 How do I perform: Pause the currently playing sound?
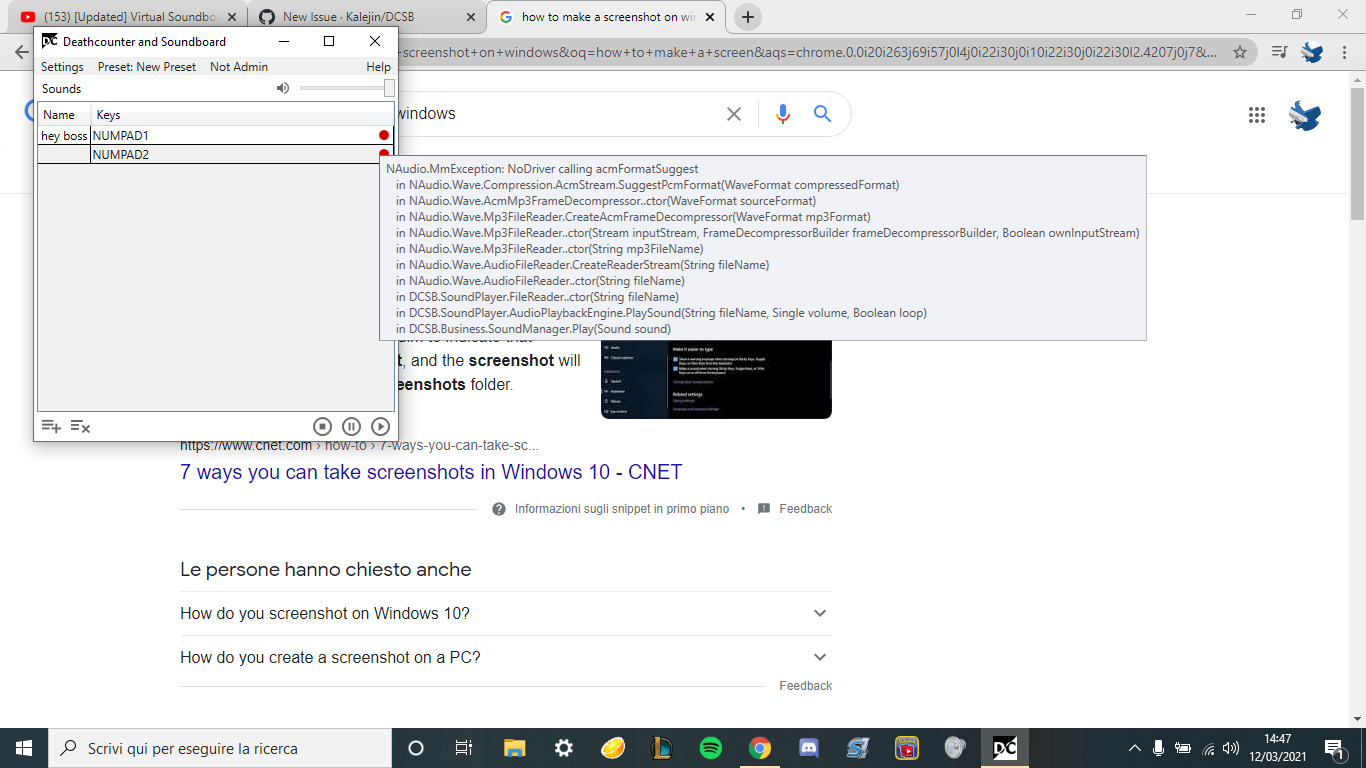(351, 426)
